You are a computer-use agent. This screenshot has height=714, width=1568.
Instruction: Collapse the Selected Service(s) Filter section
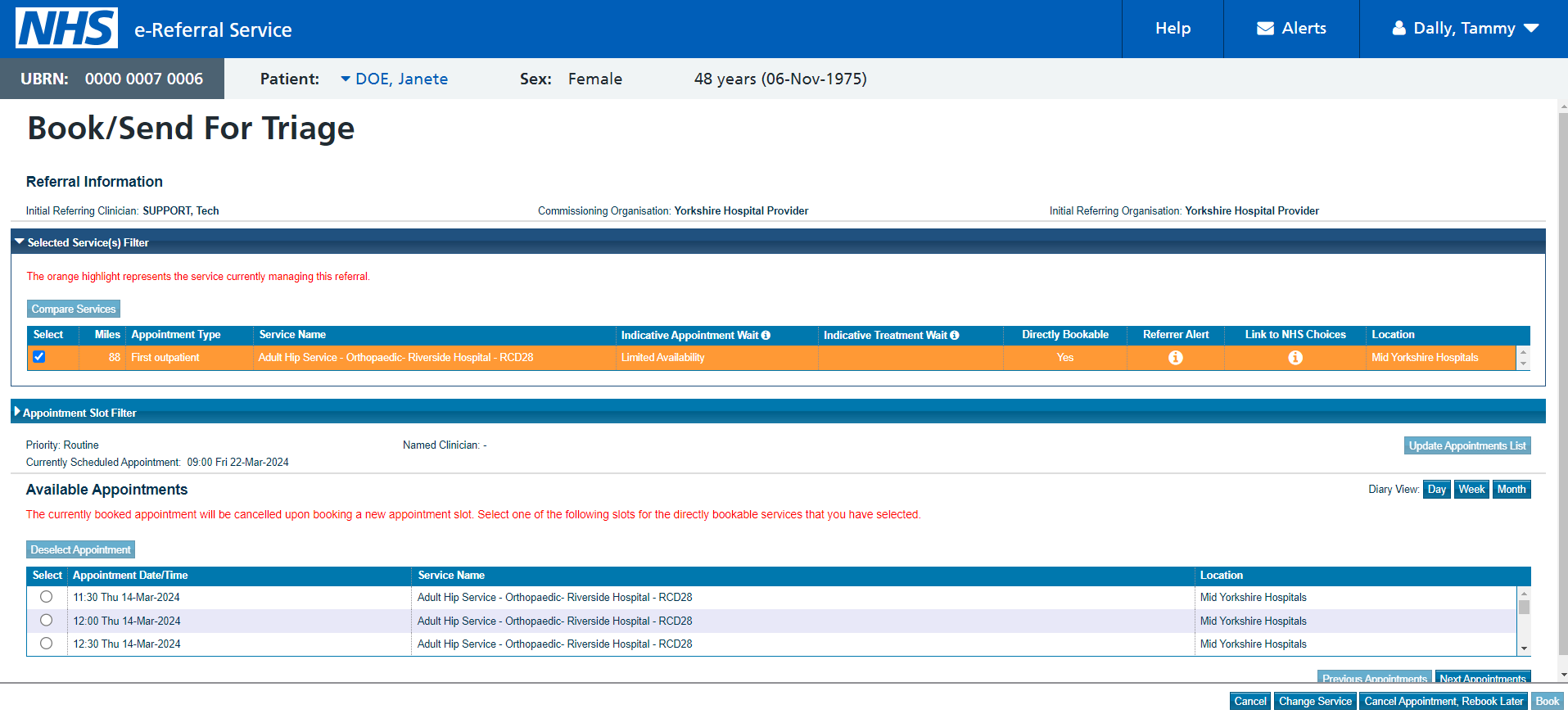pyautogui.click(x=20, y=242)
